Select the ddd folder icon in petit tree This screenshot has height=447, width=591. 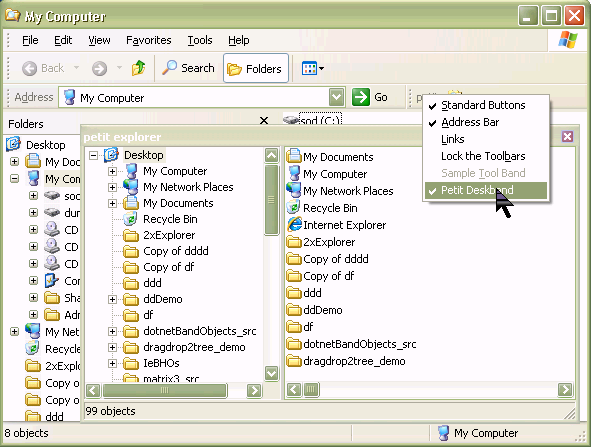[x=131, y=283]
